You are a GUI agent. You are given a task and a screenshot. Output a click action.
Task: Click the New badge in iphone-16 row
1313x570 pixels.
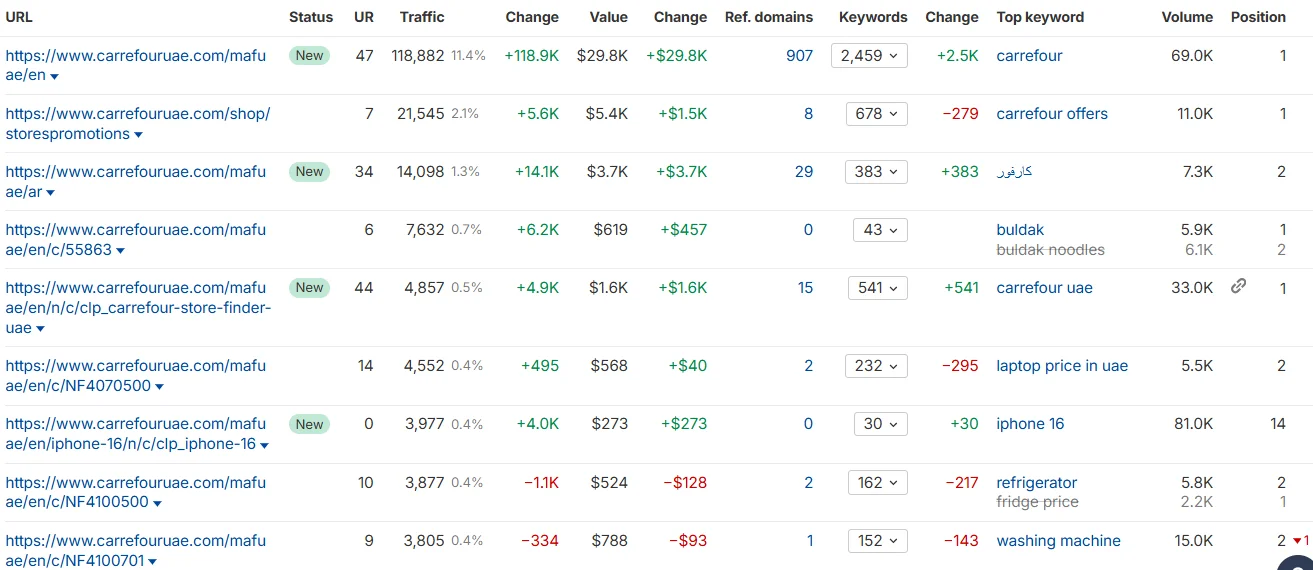(310, 424)
